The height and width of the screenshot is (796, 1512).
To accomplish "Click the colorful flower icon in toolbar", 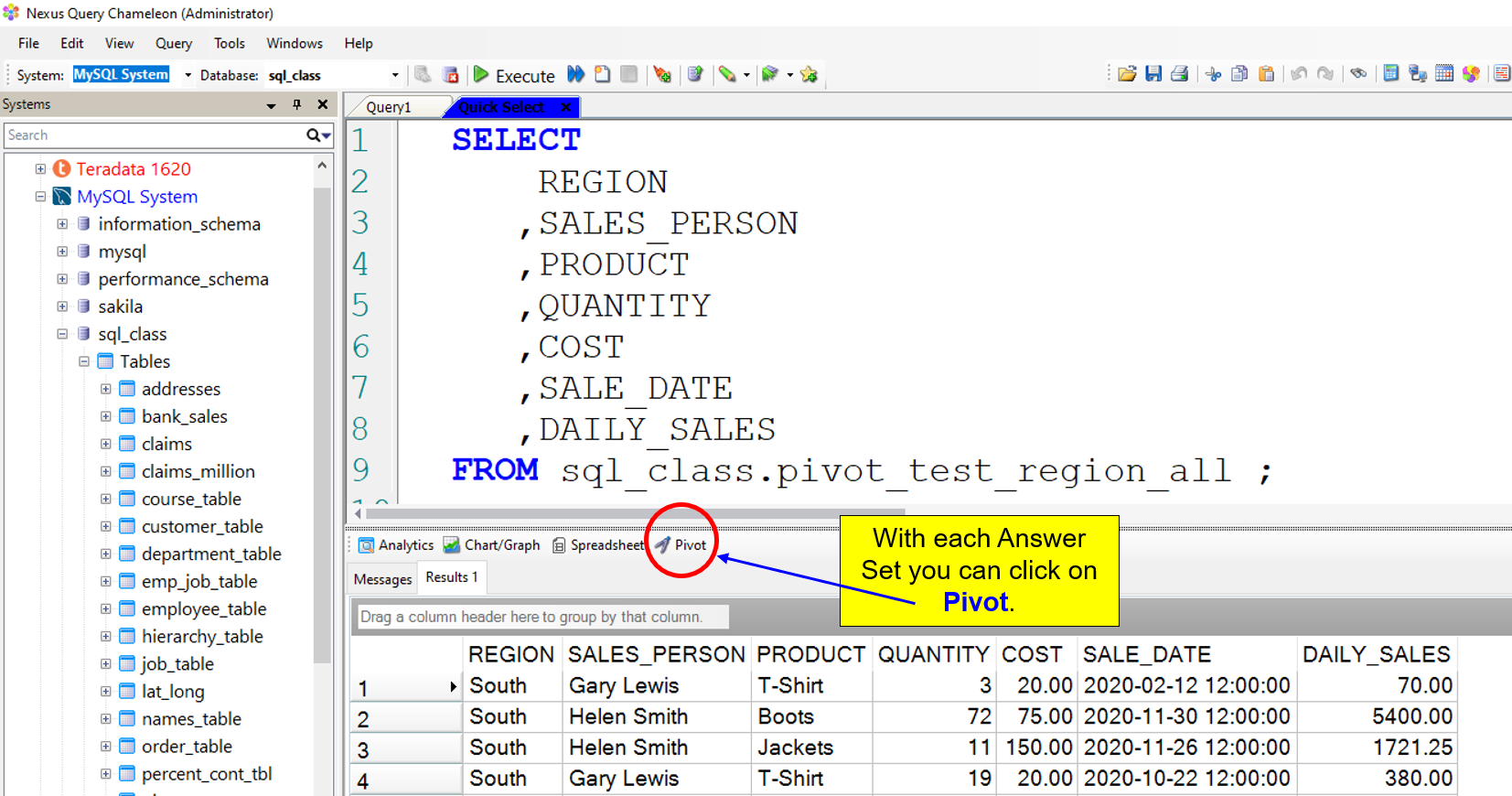I will tap(1471, 74).
